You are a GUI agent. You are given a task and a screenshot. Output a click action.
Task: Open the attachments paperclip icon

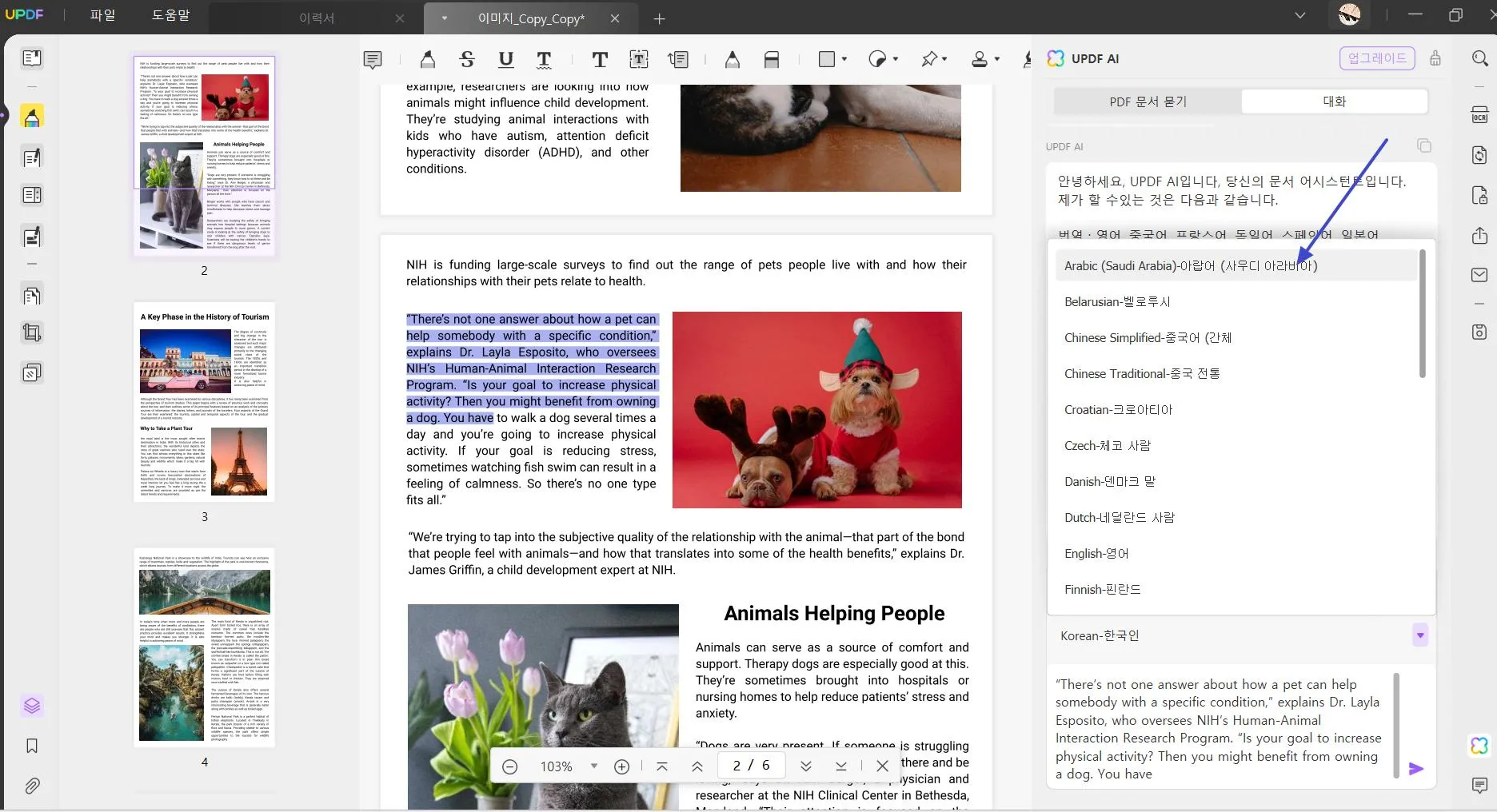coord(32,786)
